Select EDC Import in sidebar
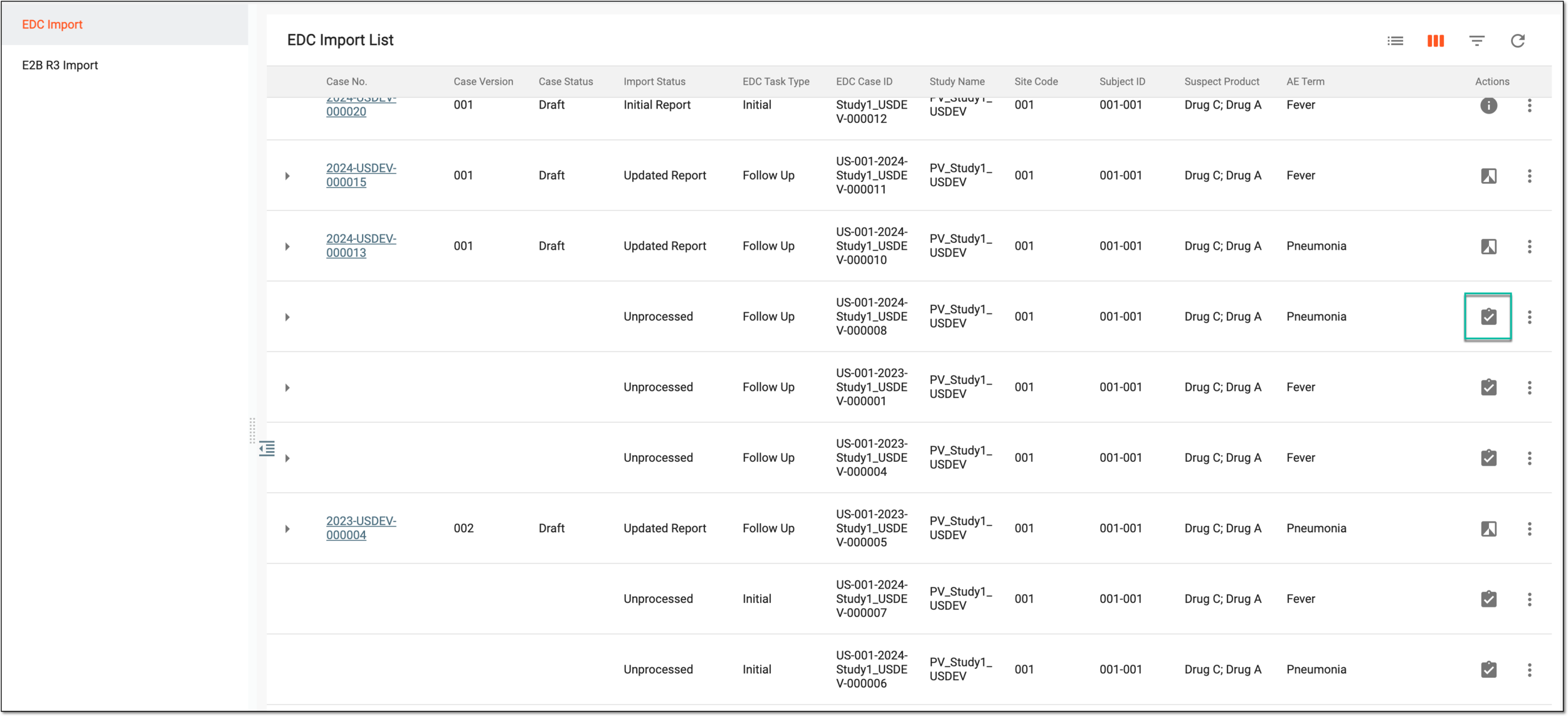Viewport: 1568px width, 716px height. [124, 24]
